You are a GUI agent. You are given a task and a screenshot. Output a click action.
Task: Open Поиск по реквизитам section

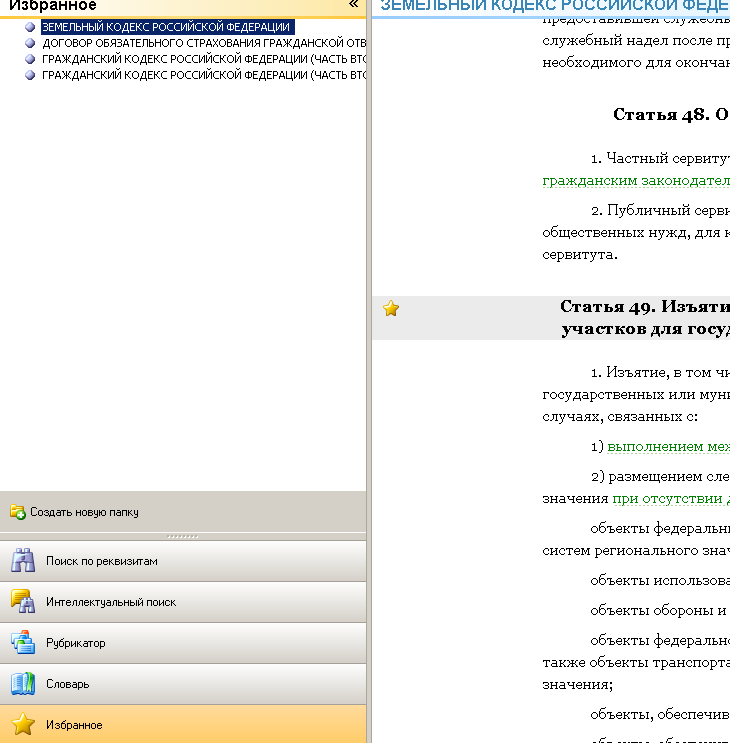click(183, 561)
